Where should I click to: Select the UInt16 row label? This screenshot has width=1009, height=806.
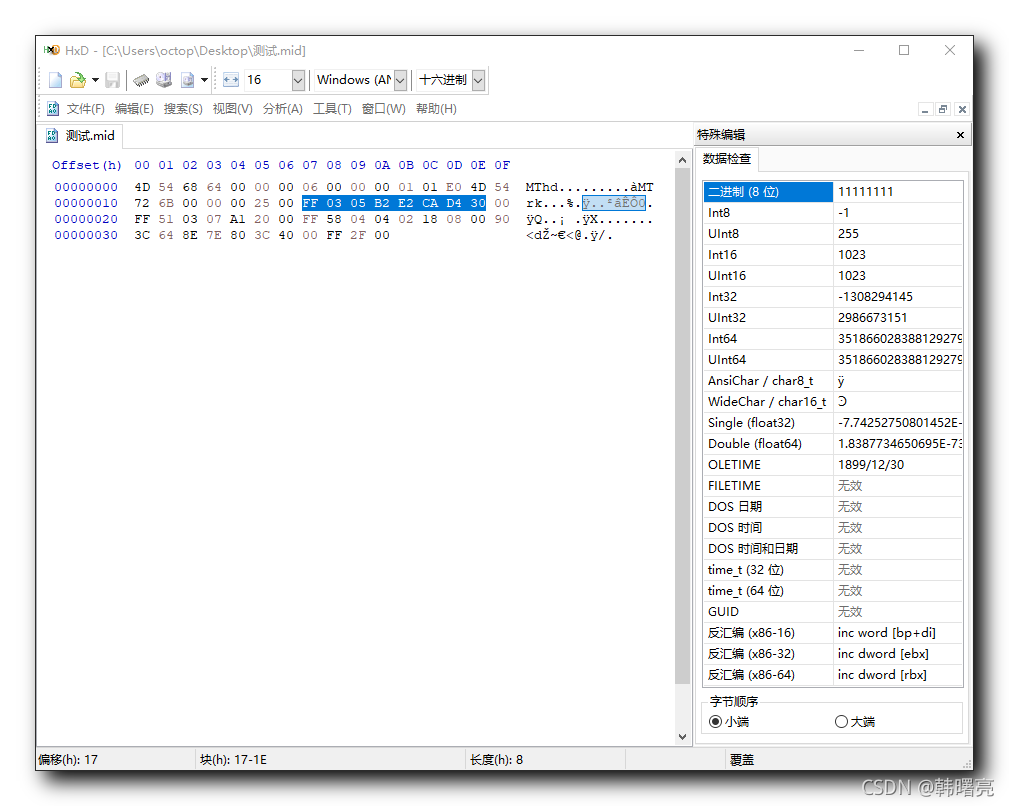[727, 276]
